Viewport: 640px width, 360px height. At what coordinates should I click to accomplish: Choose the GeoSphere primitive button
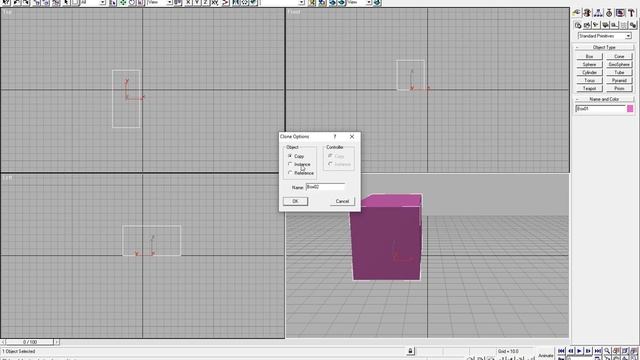pos(619,64)
